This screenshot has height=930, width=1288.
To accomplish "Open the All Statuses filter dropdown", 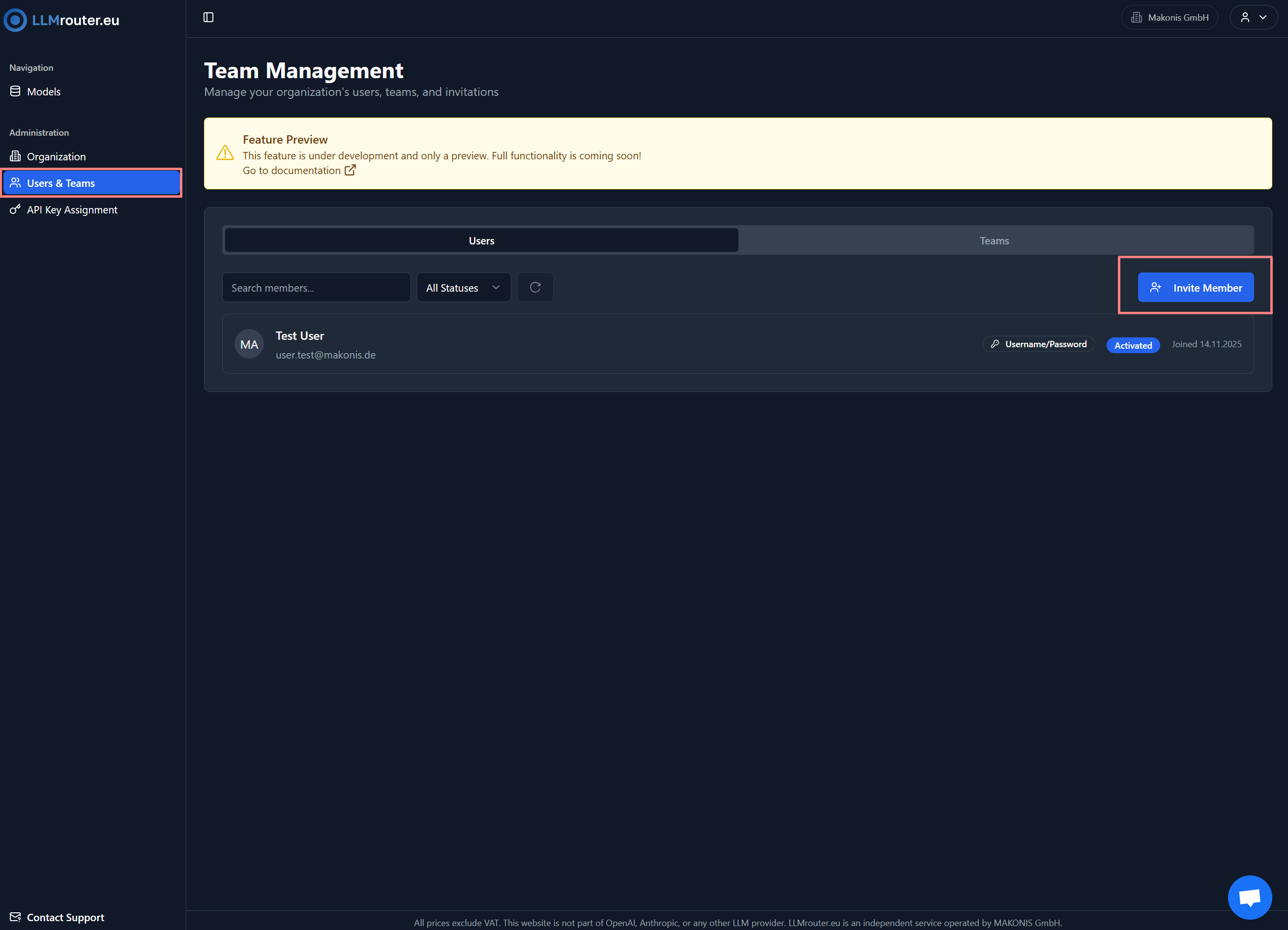I will coord(463,287).
